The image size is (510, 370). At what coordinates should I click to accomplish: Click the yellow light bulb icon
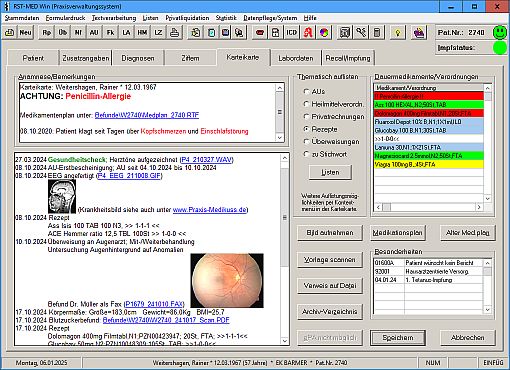pyautogui.click(x=397, y=33)
